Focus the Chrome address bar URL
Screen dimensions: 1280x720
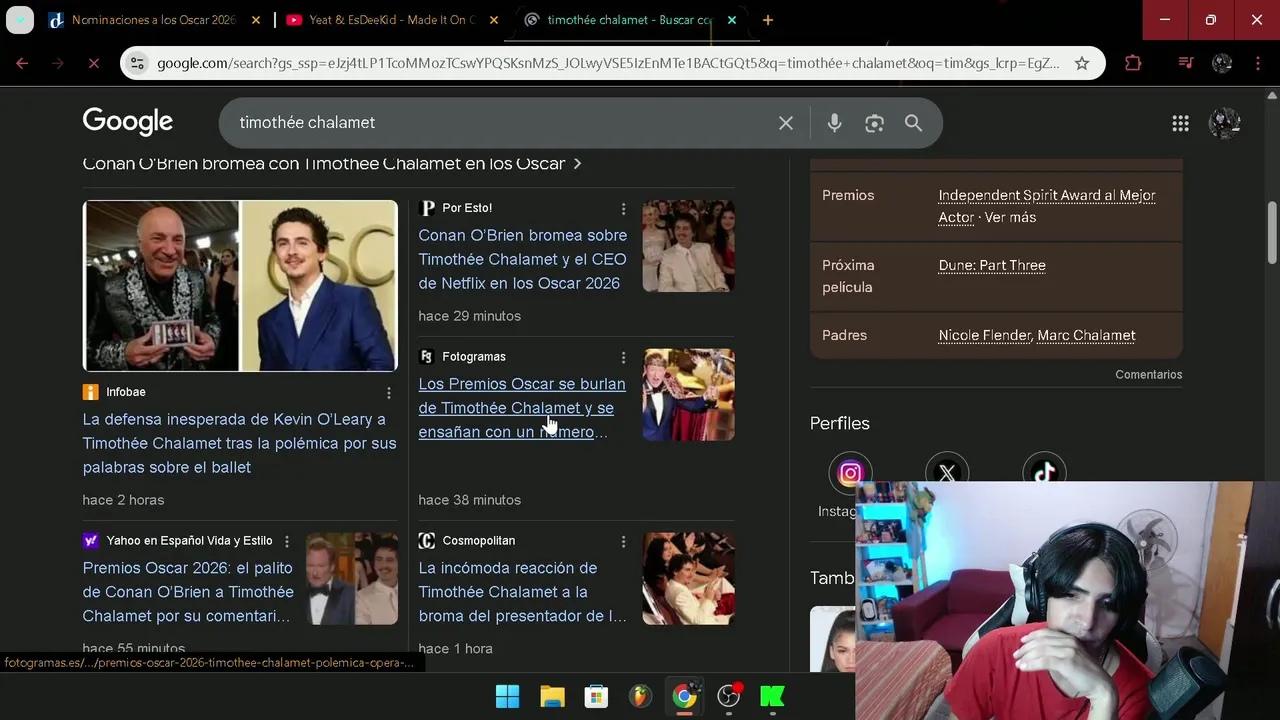[608, 63]
